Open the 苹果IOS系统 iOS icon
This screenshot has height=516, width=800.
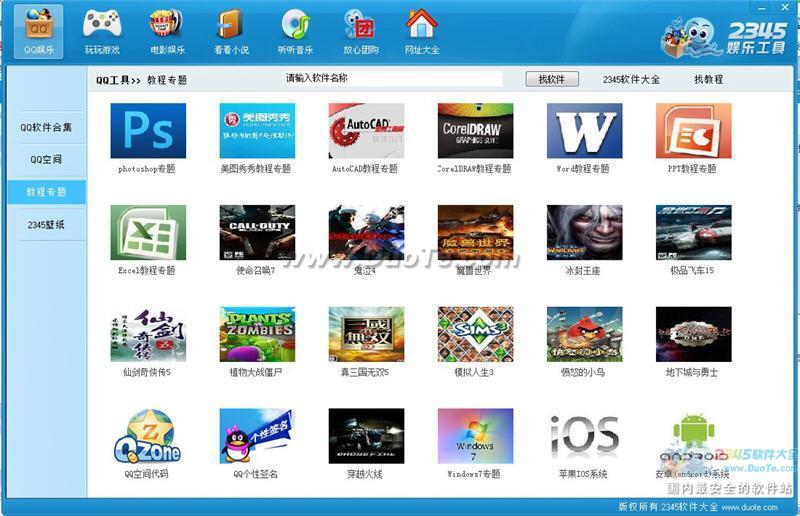coord(585,436)
